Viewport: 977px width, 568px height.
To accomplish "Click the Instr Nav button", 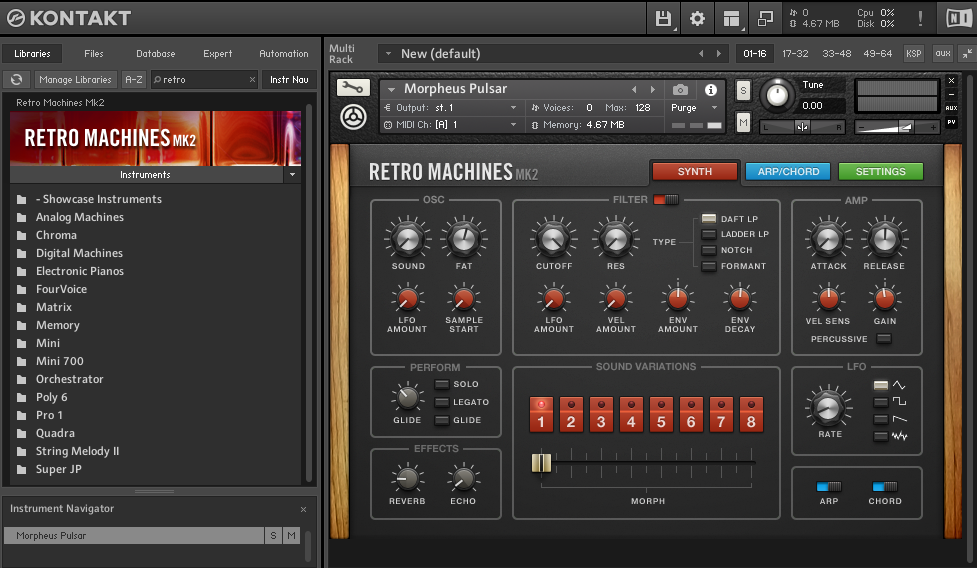I will (289, 80).
